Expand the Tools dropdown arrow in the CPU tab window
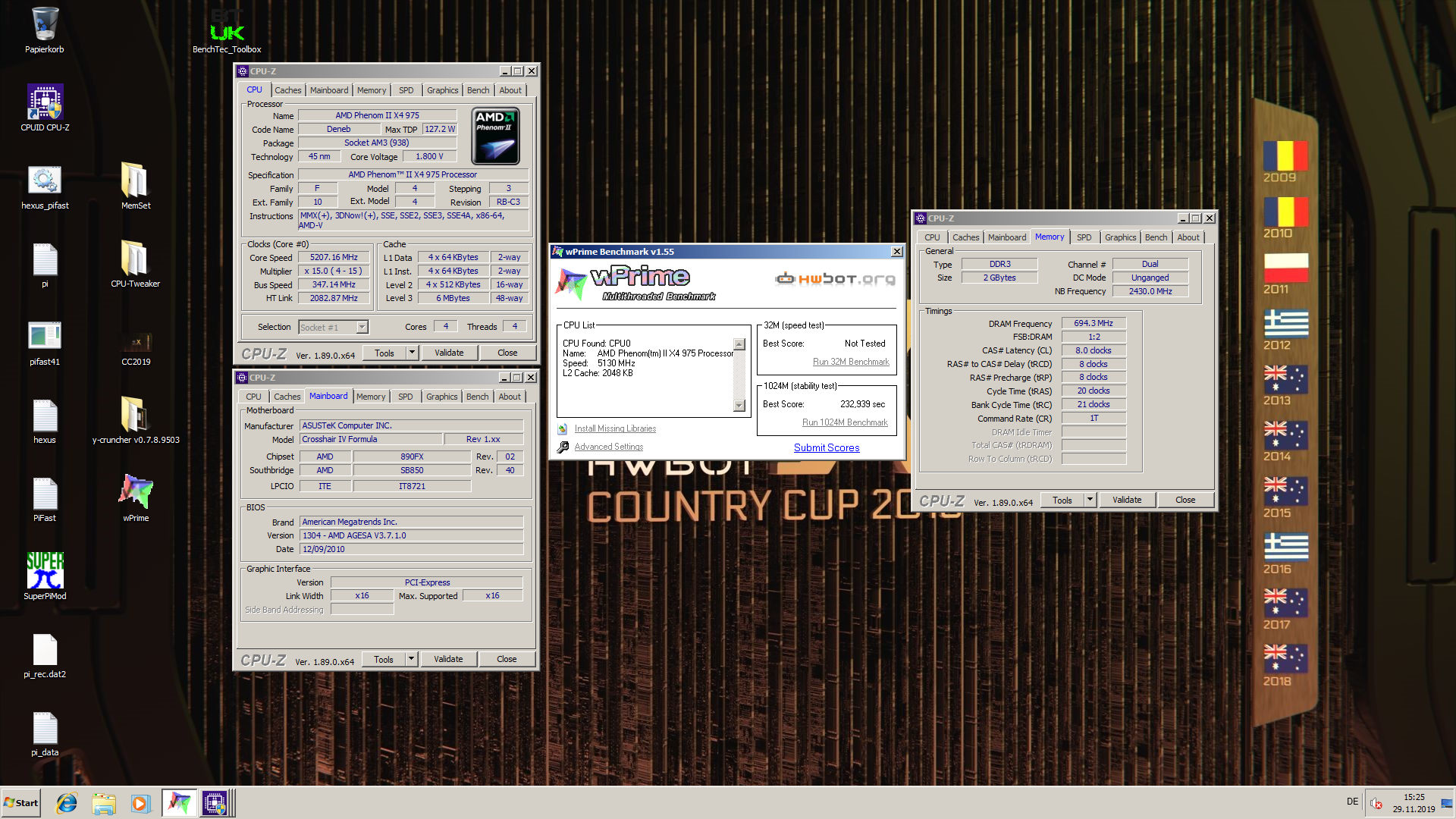The height and width of the screenshot is (819, 1456). click(412, 353)
